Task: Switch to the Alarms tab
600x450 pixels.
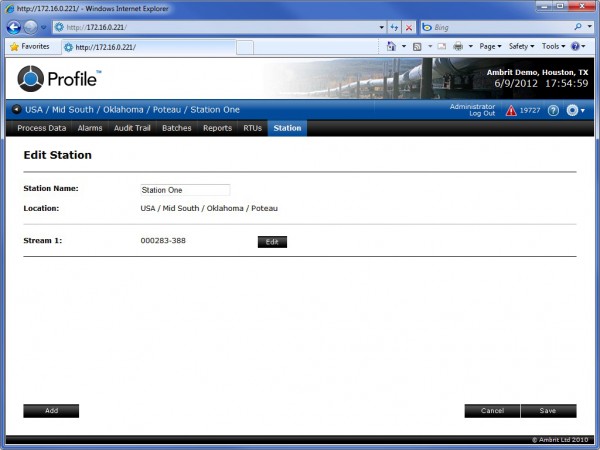Action: point(90,128)
